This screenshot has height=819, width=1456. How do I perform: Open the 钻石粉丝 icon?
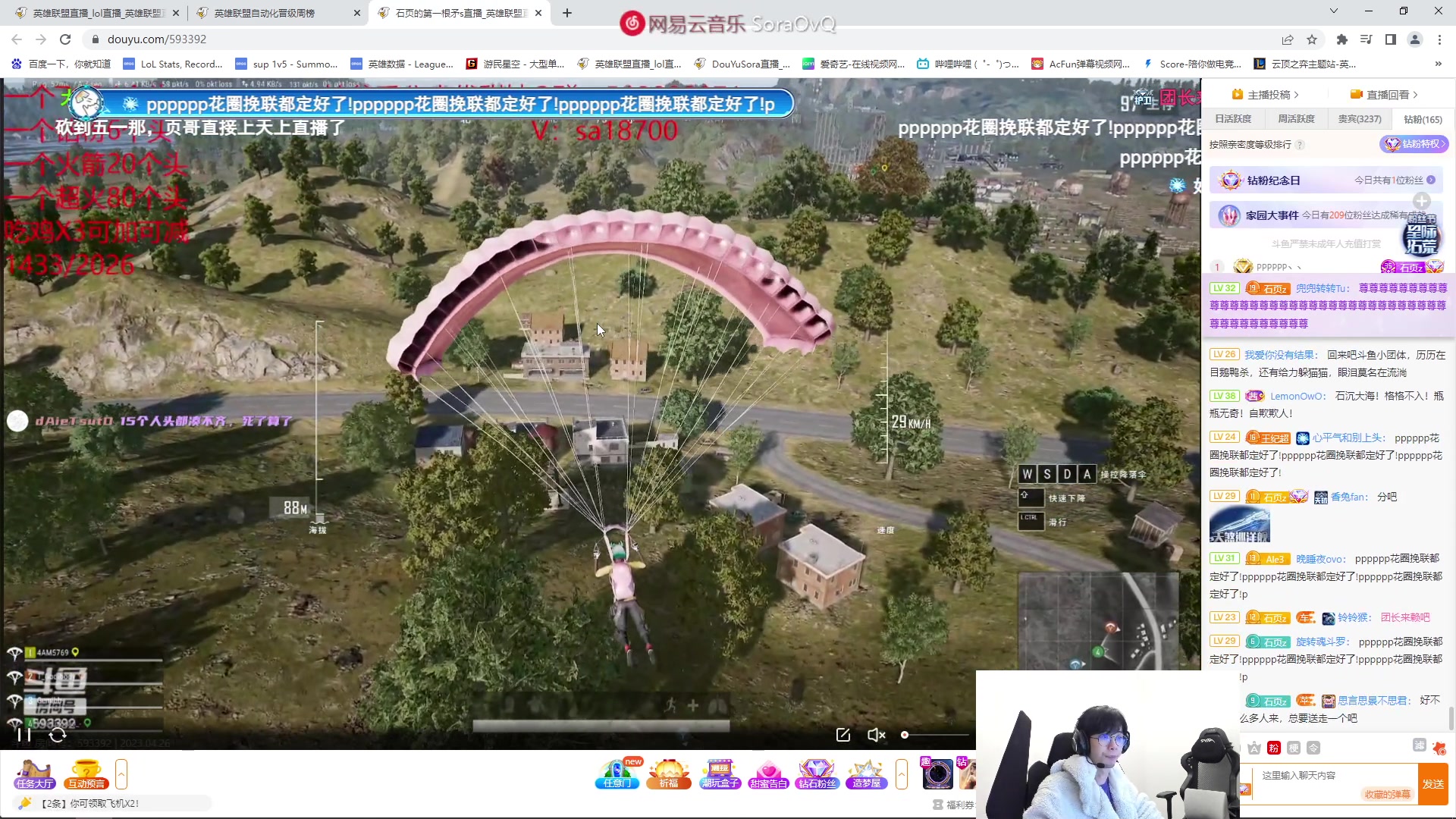pos(817,774)
